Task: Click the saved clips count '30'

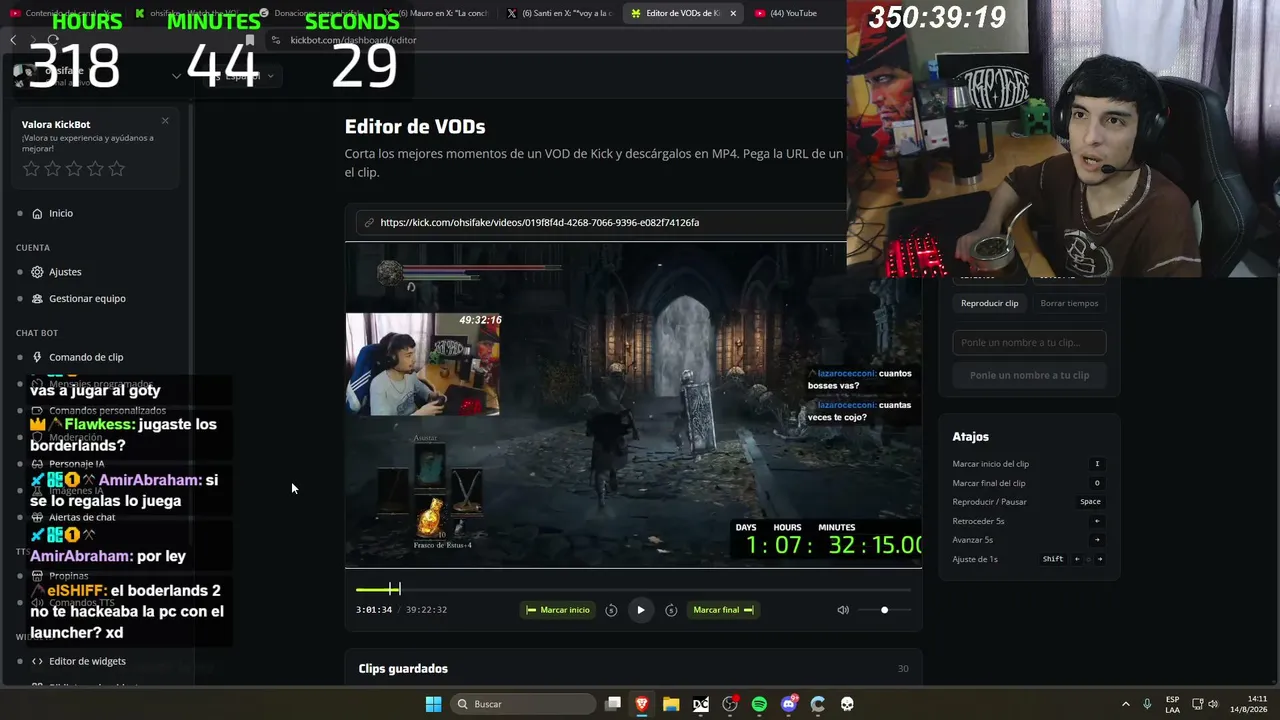Action: pyautogui.click(x=903, y=668)
